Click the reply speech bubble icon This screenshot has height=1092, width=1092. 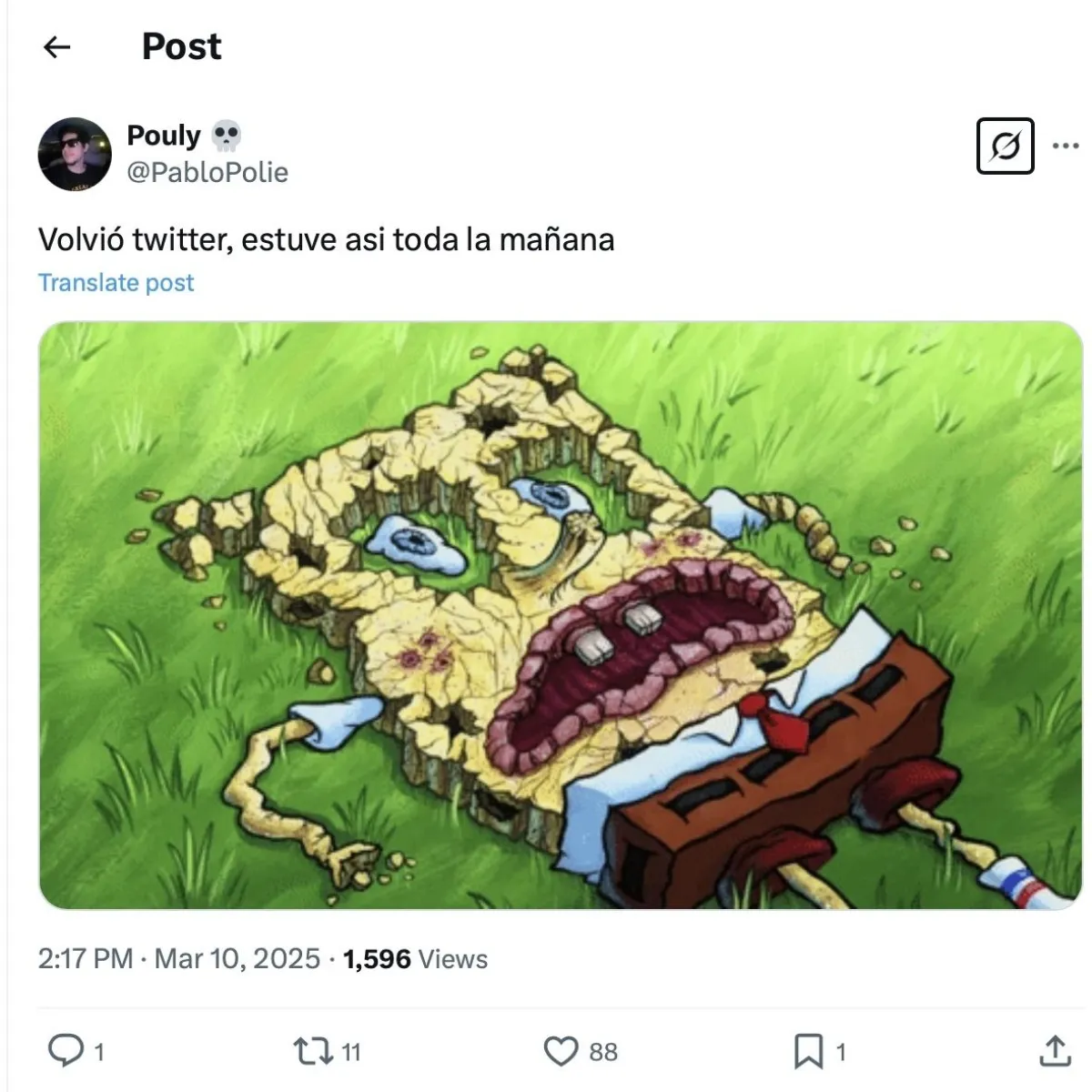point(65,1051)
